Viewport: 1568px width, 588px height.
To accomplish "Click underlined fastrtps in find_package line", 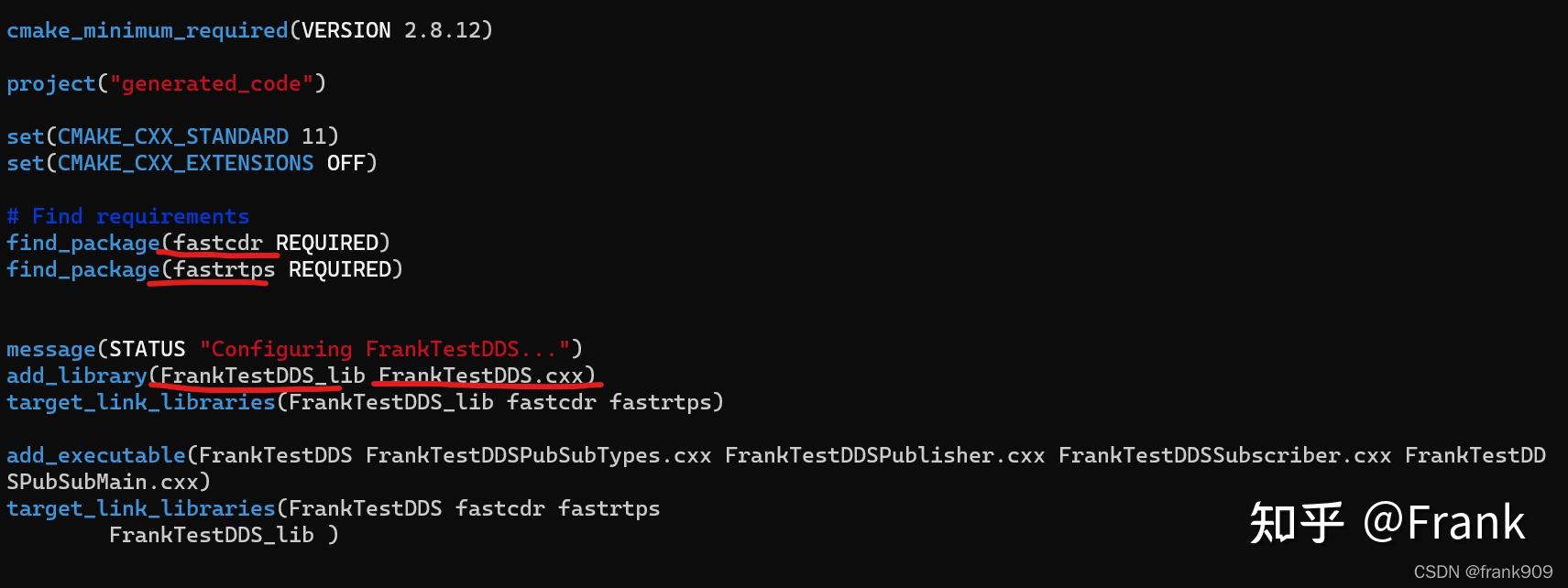I will [225, 269].
